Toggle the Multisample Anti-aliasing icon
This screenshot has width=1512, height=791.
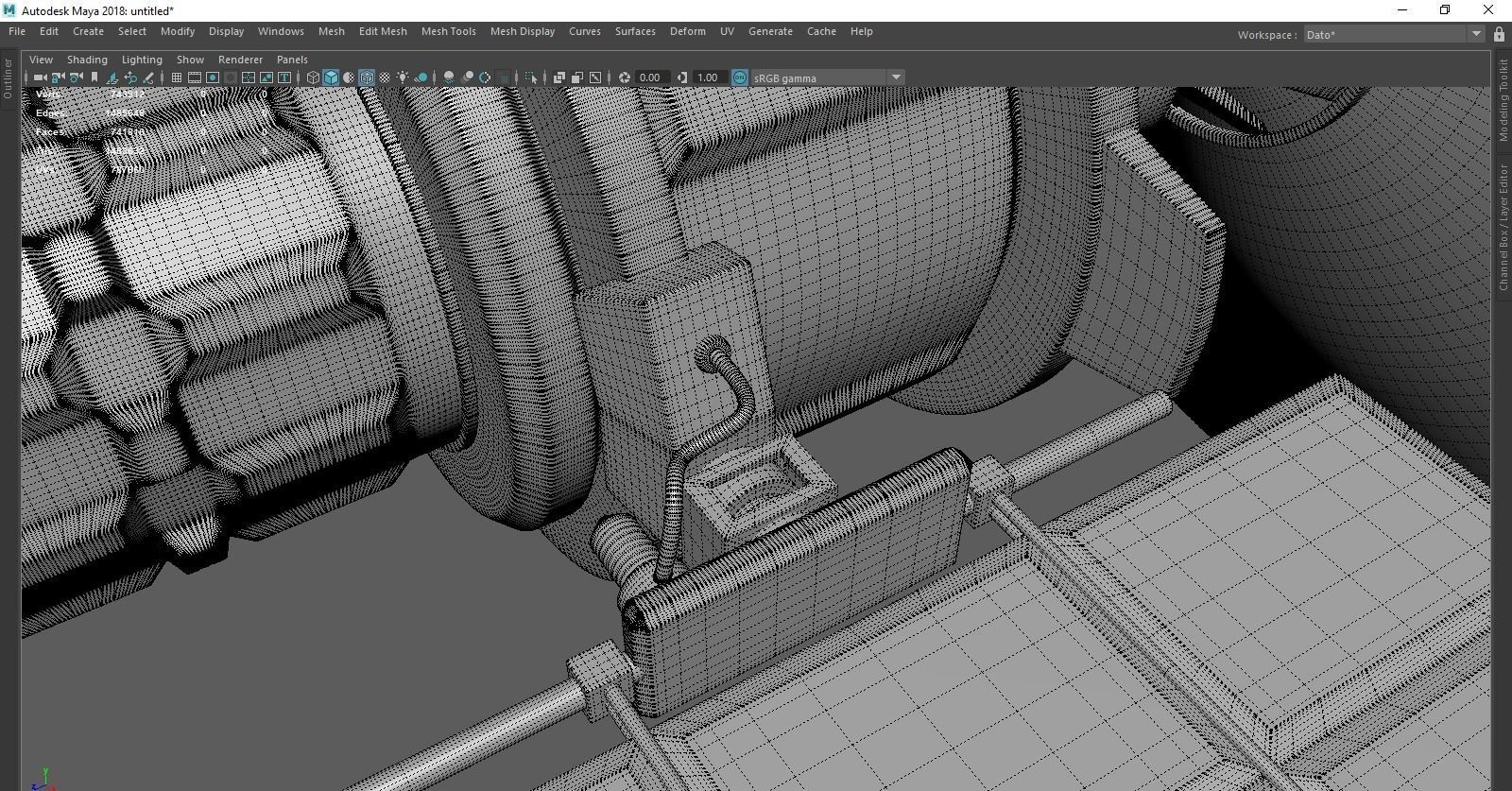pos(485,77)
